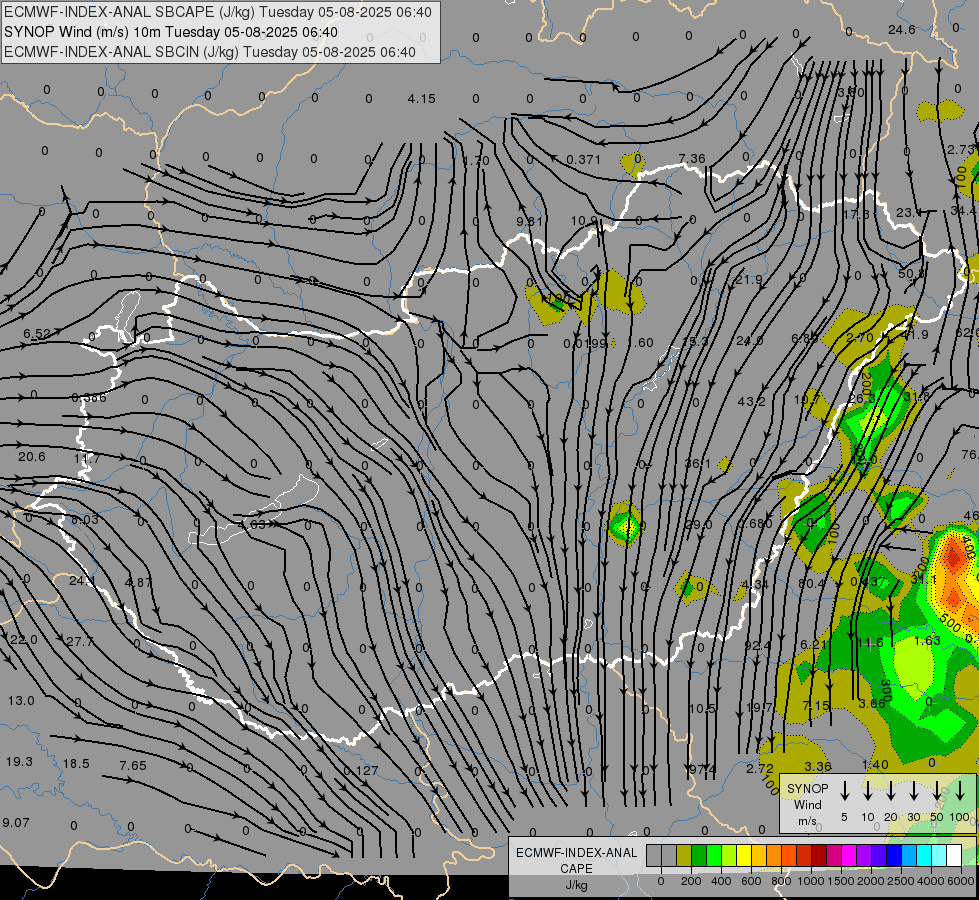Click the 200 tick label on CAPE scale

[691, 881]
